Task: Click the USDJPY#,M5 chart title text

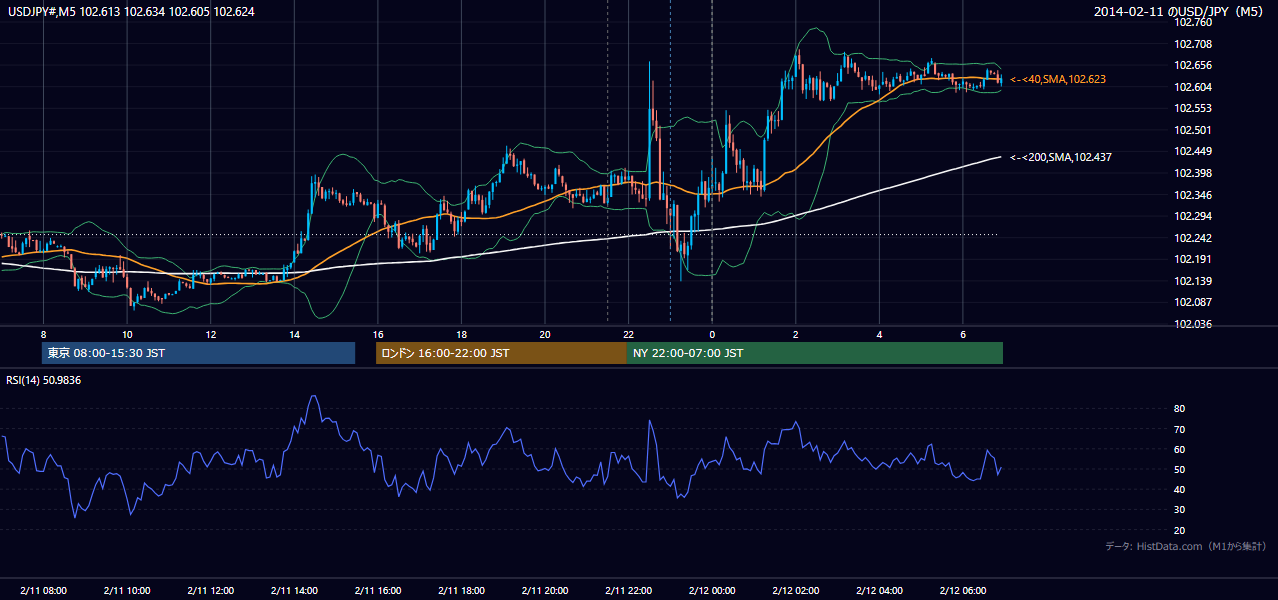Action: point(130,11)
